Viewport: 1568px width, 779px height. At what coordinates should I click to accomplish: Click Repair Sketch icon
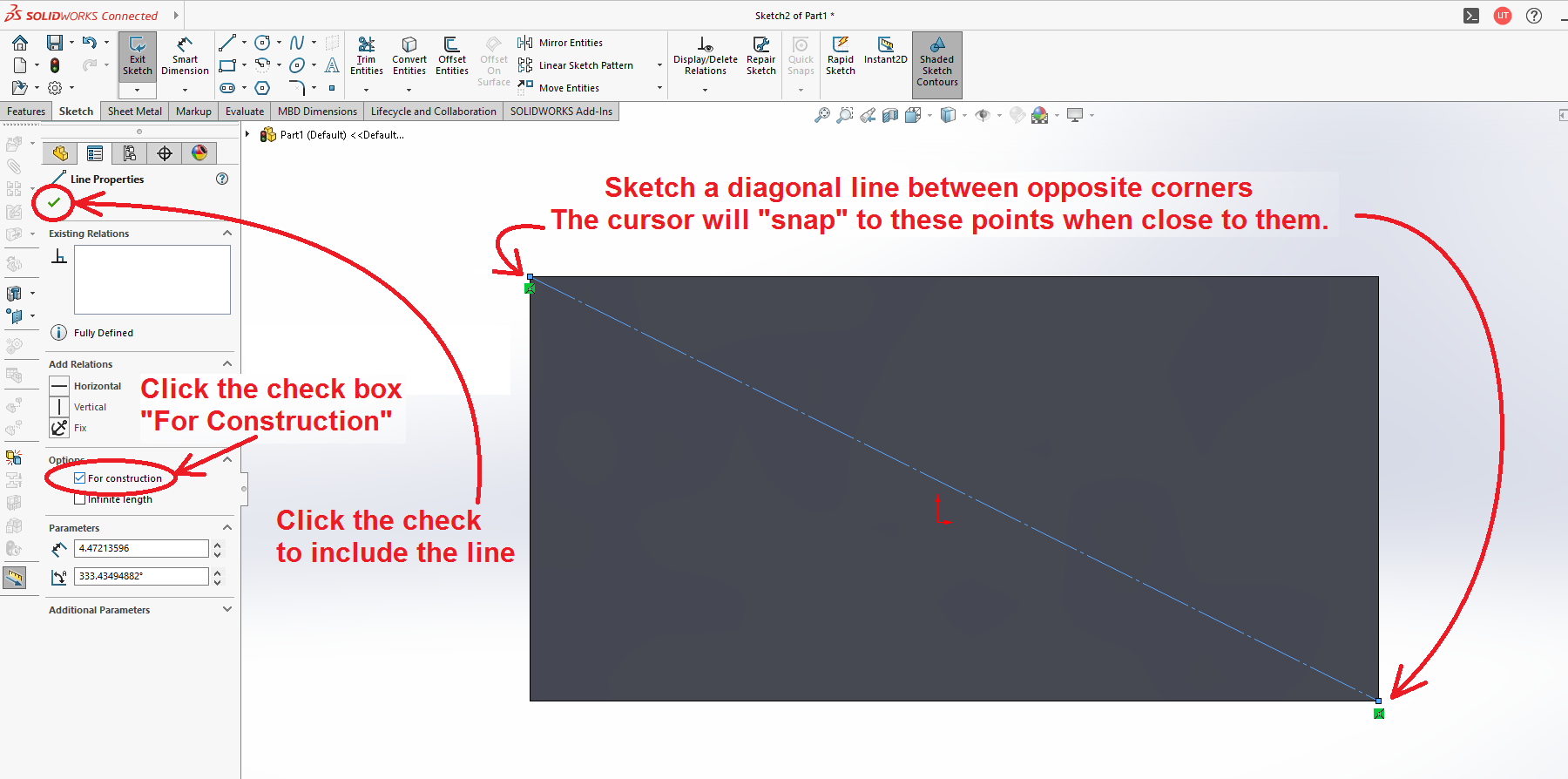click(760, 57)
